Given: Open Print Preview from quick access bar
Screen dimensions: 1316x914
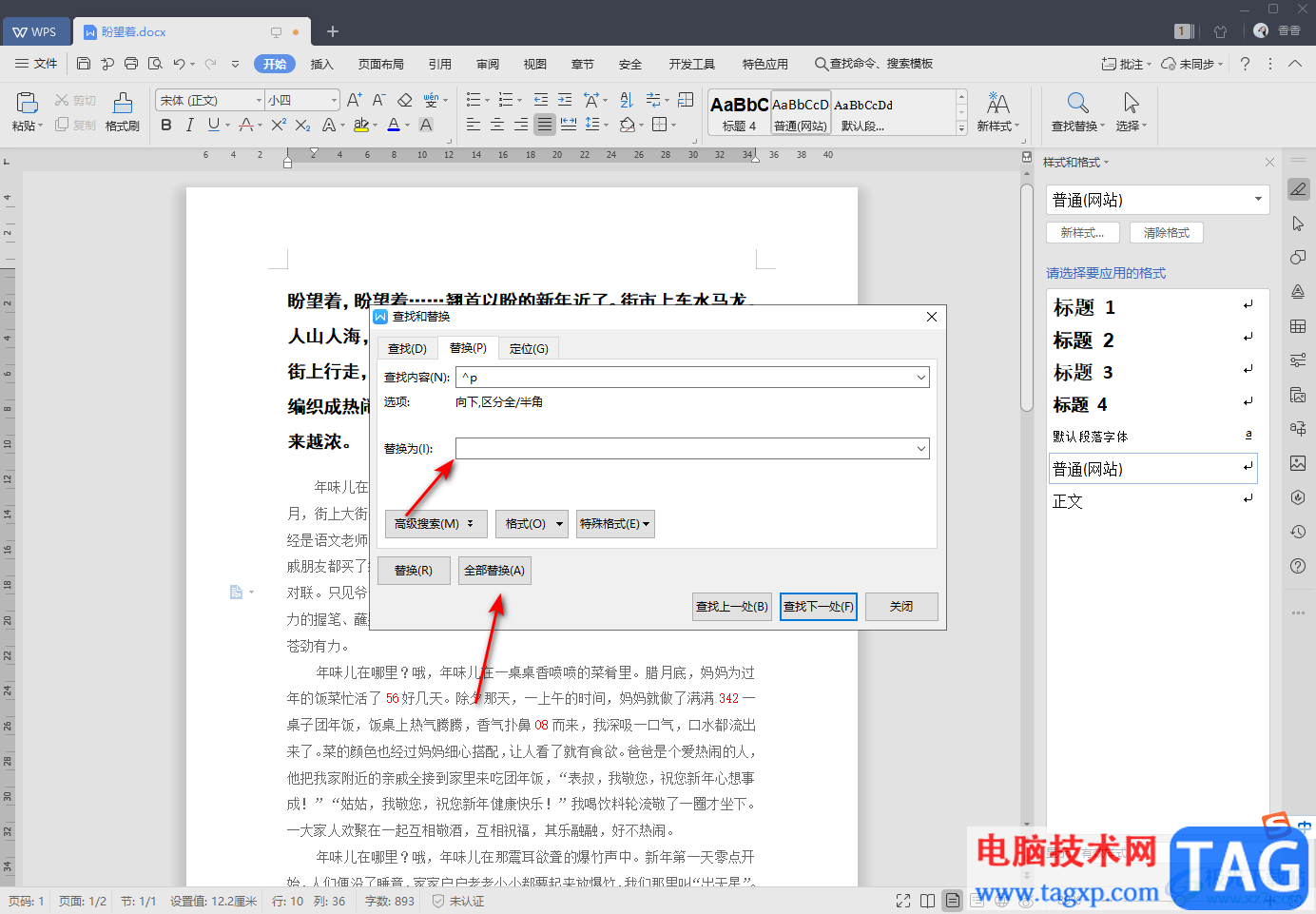Looking at the screenshot, I should pos(155,64).
